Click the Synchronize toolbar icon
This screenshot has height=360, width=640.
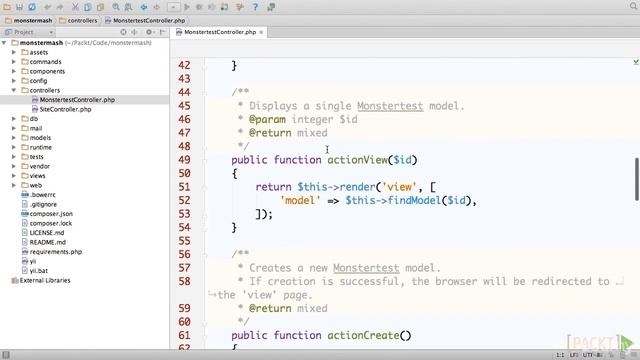(x=32, y=7)
